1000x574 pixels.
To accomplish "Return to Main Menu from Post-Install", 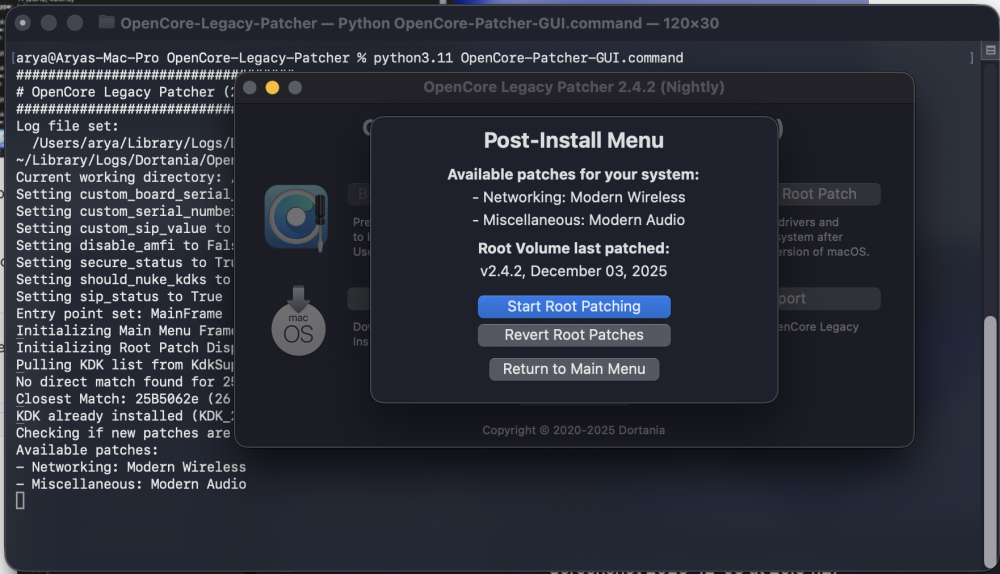I will pyautogui.click(x=574, y=369).
